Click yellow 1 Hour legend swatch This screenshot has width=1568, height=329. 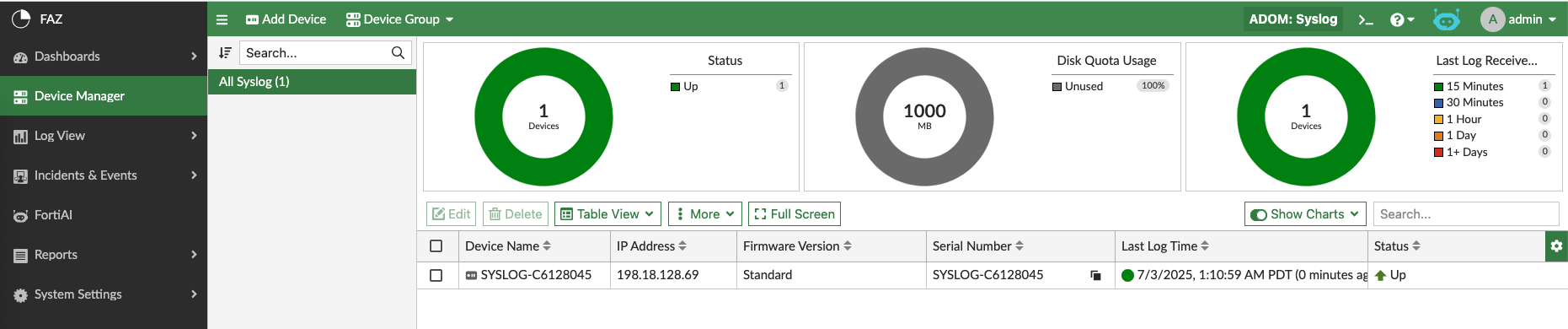(x=1438, y=120)
